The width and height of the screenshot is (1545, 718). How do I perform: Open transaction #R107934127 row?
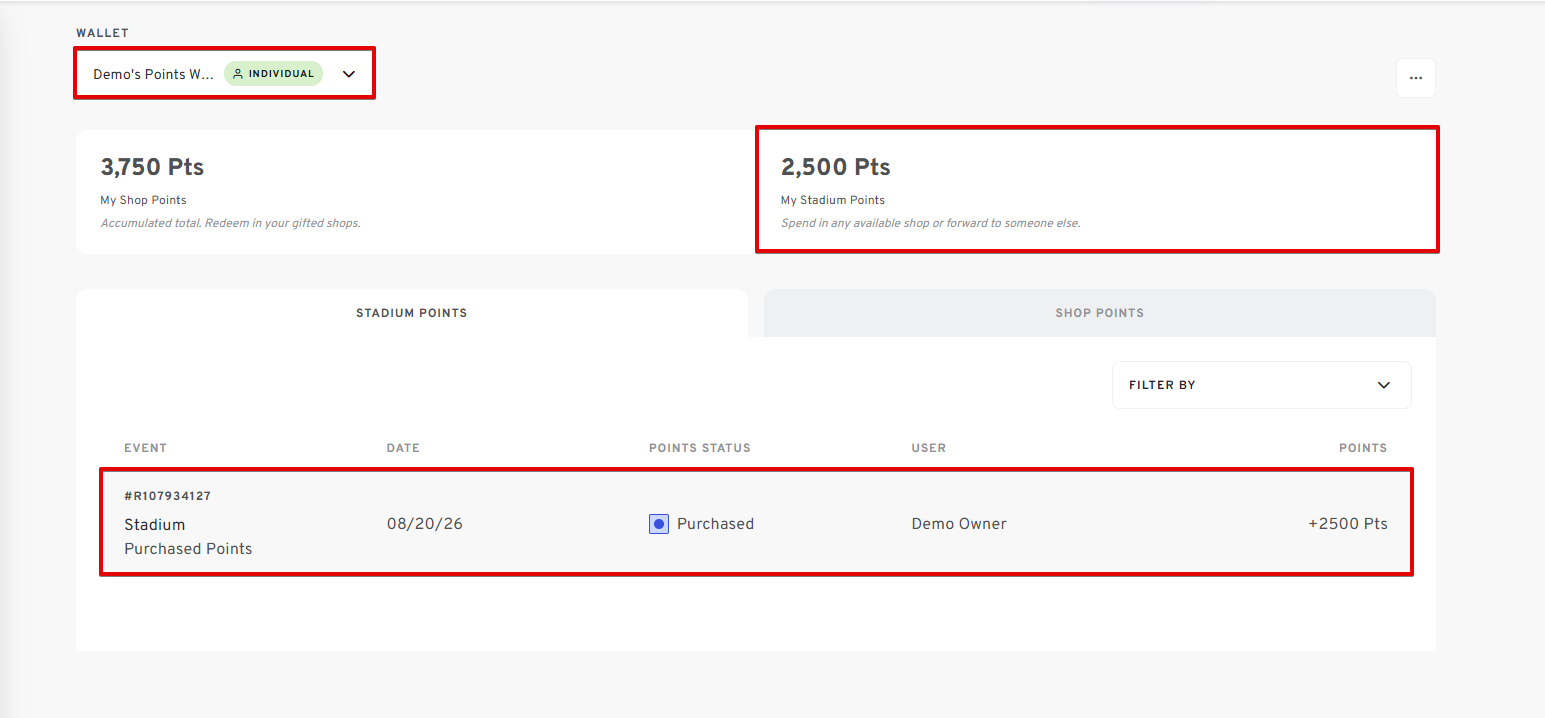coord(756,522)
